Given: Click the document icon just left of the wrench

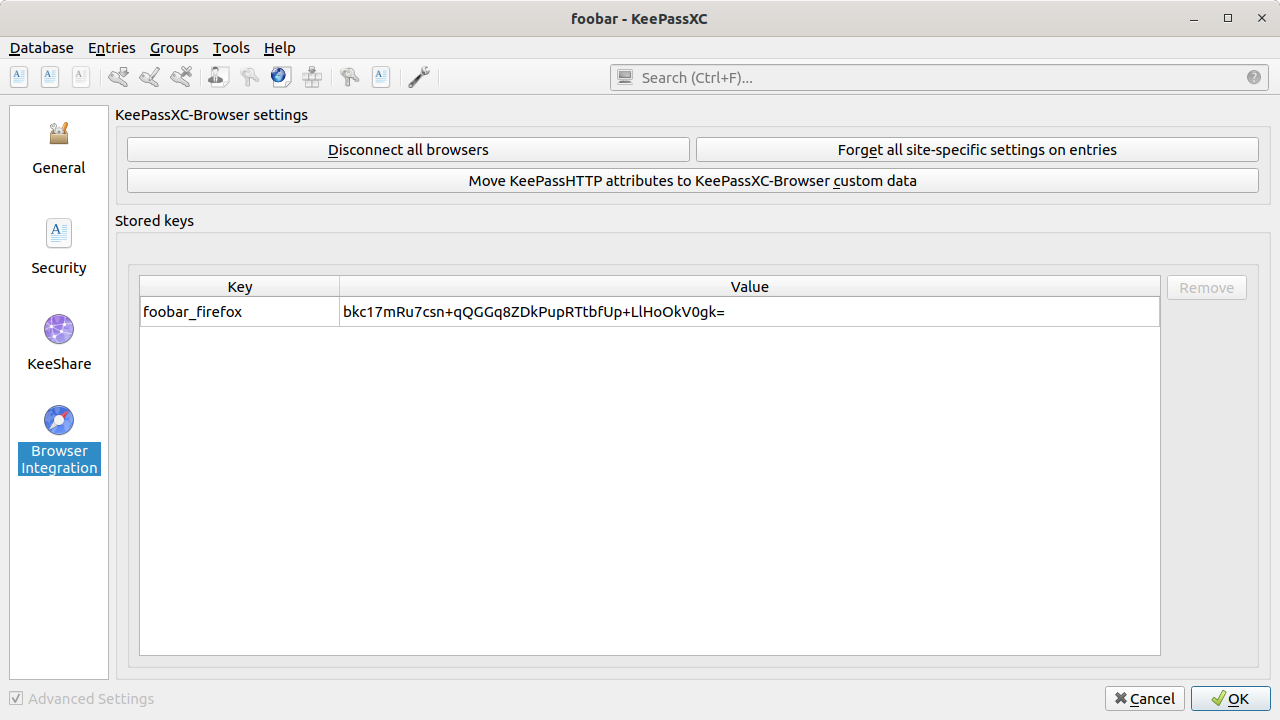Looking at the screenshot, I should (381, 77).
